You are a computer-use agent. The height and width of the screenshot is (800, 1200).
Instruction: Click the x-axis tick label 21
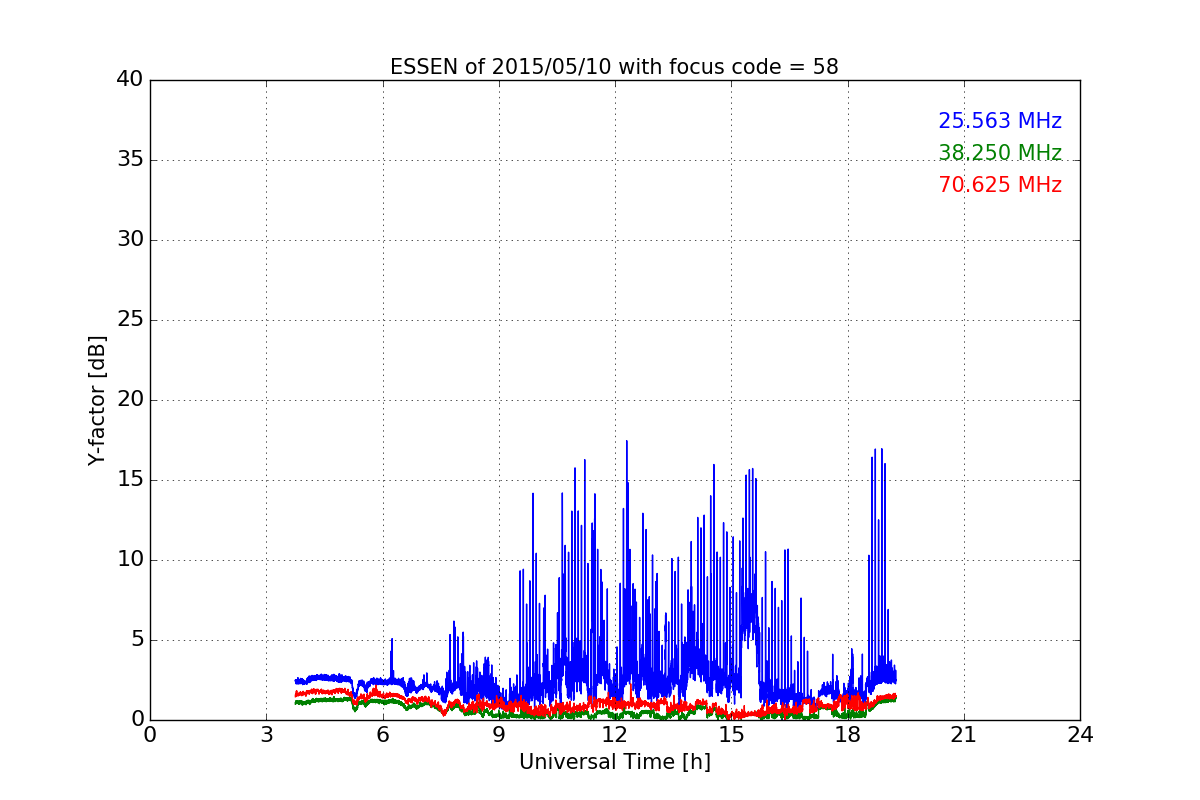click(x=964, y=735)
